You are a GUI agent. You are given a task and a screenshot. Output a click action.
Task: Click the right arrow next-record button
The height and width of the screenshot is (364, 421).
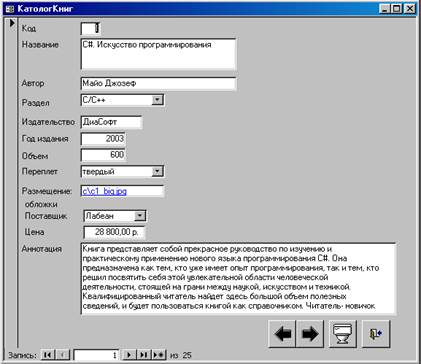coord(310,333)
